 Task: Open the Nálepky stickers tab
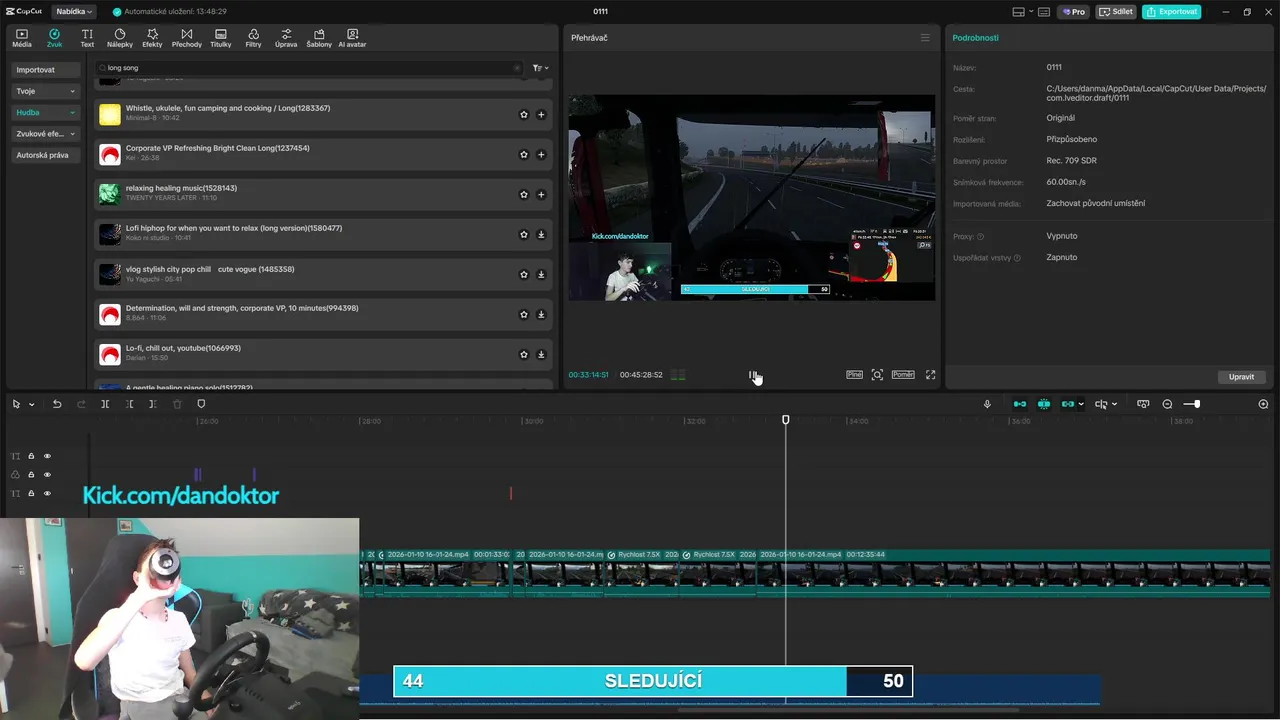120,38
